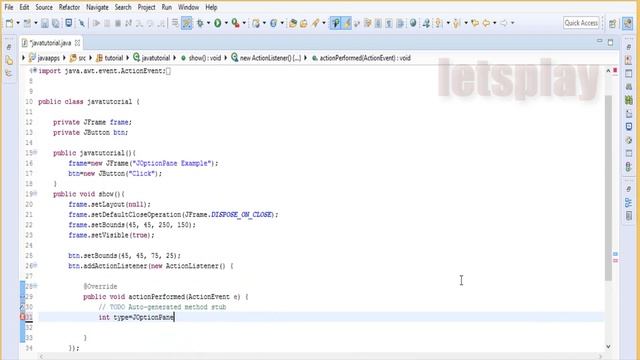Click the show() : void breadcrumb
The image size is (640, 360).
(201, 58)
